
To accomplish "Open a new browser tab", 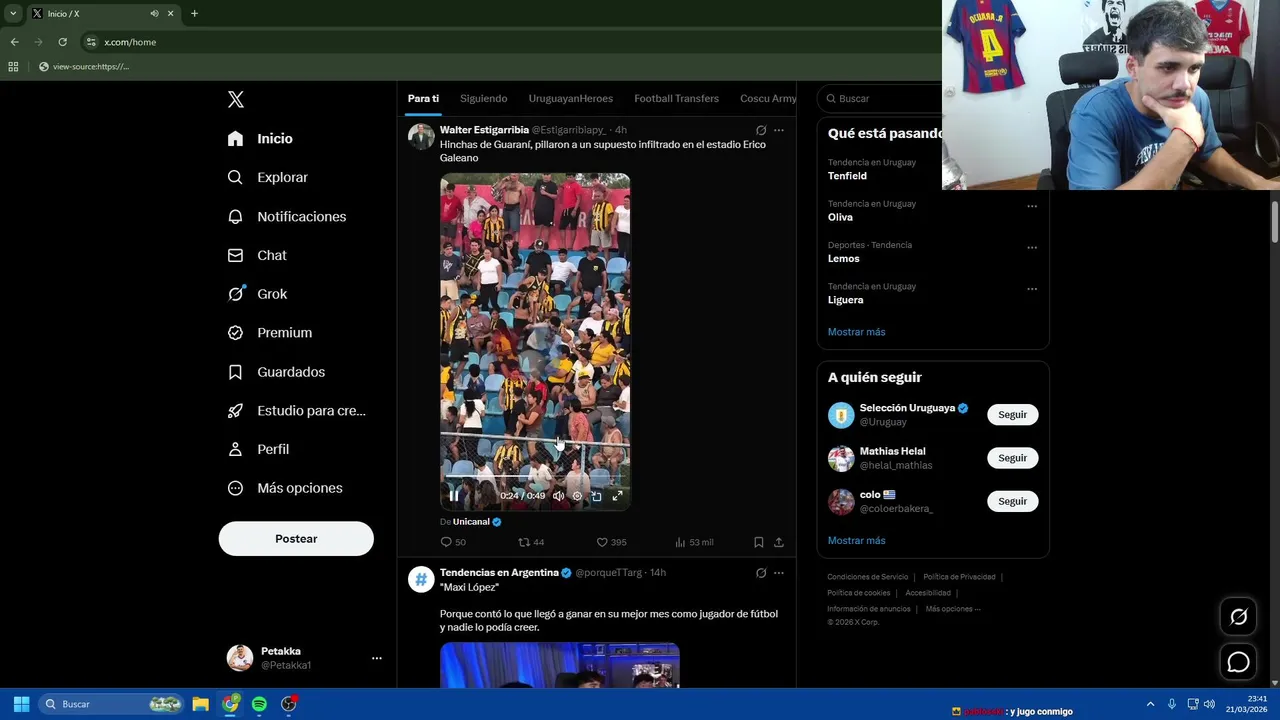I will pos(194,13).
